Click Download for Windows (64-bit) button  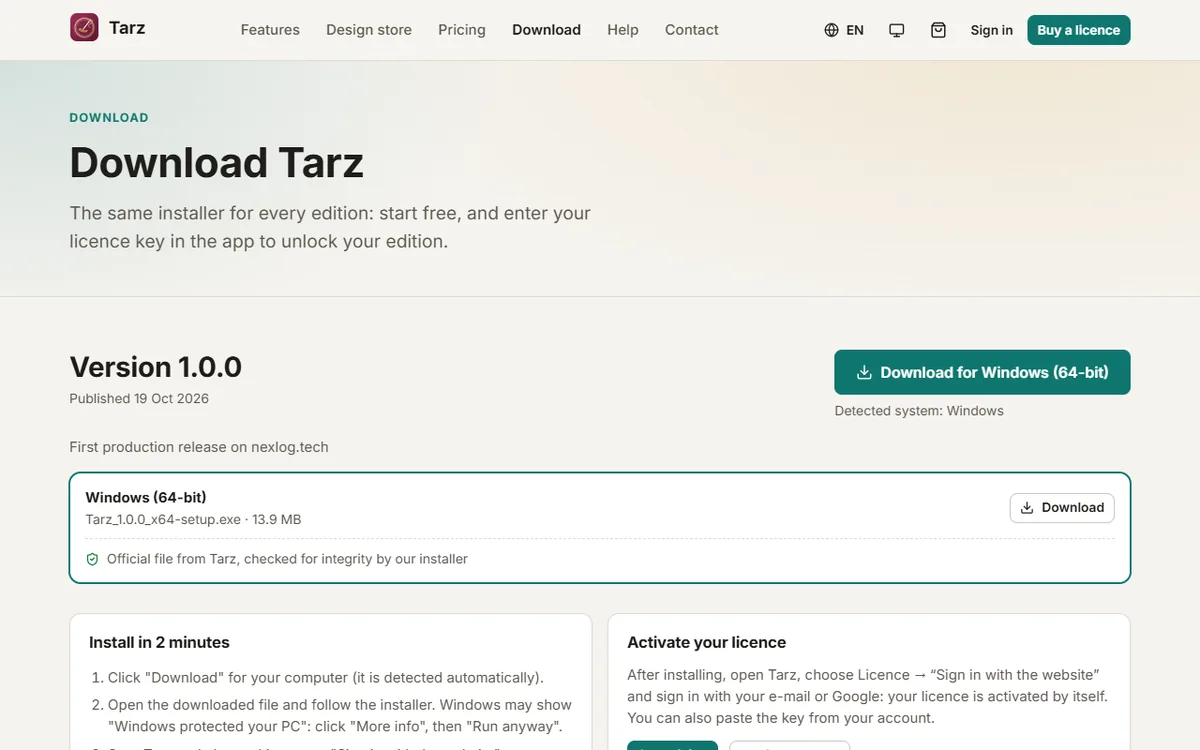click(x=982, y=372)
